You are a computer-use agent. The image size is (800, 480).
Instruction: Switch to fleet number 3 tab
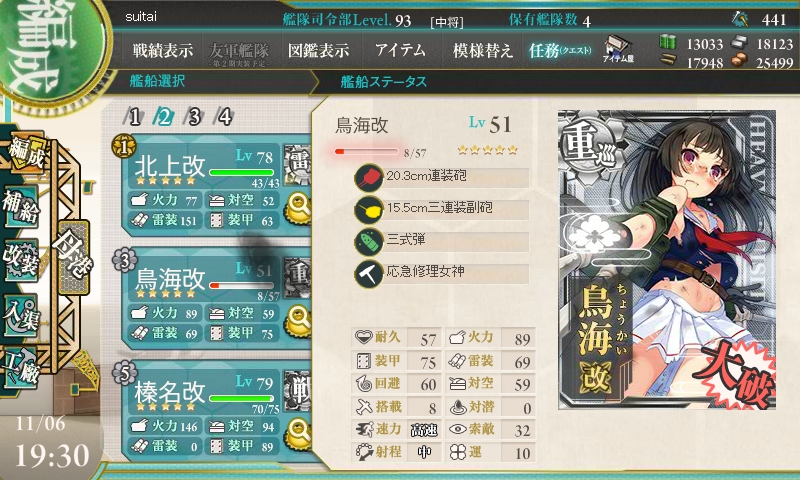click(194, 117)
